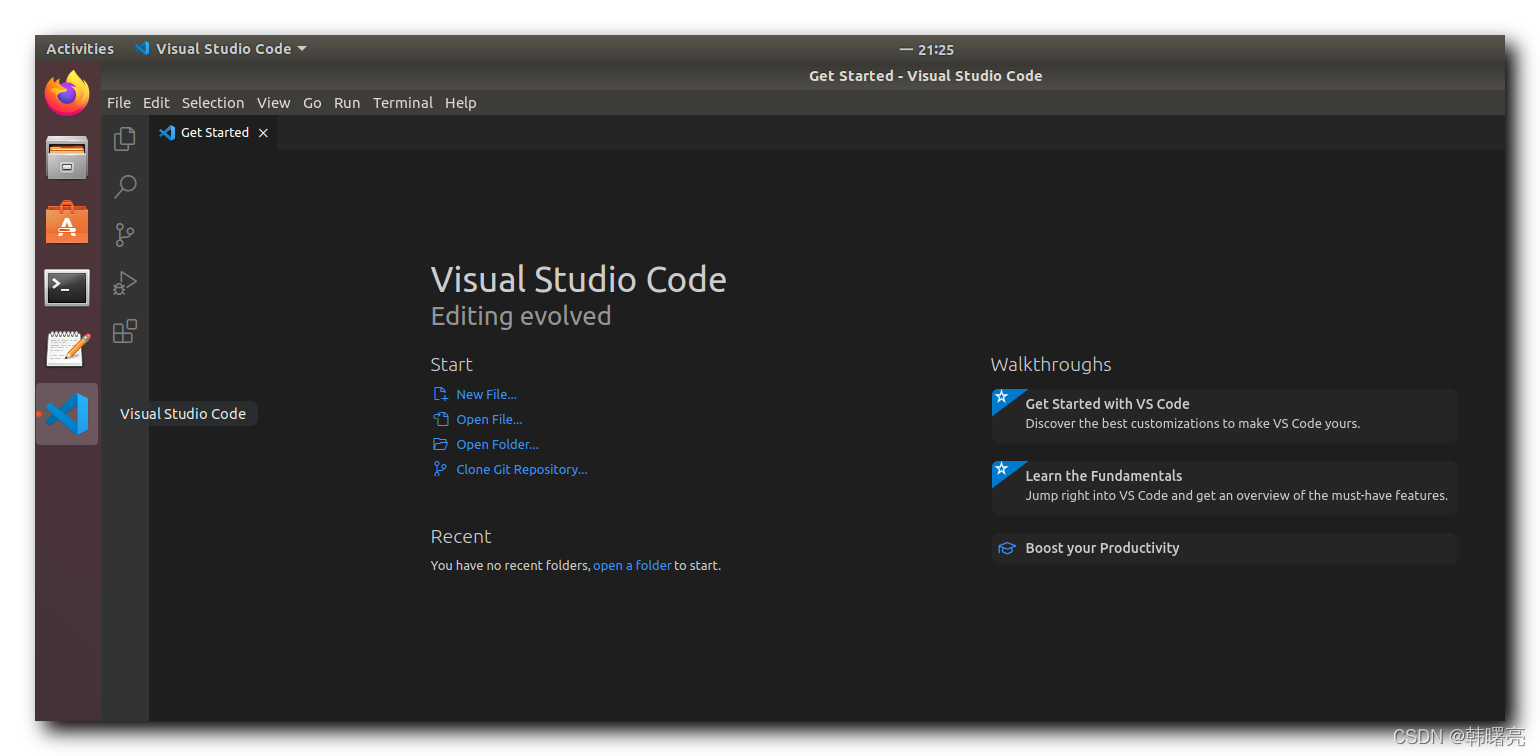Open the Selection menu
Screen dimensions: 1540x756
[x=213, y=103]
